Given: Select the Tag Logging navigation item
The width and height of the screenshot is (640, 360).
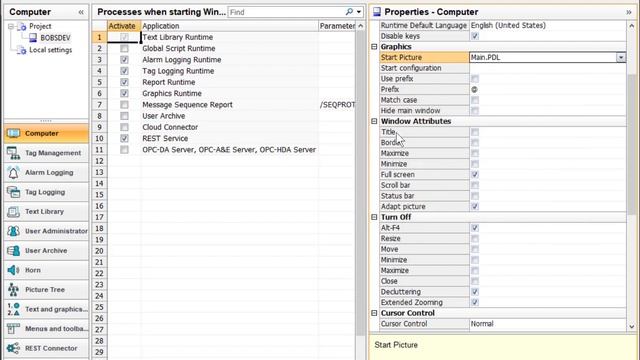Looking at the screenshot, I should (46, 192).
